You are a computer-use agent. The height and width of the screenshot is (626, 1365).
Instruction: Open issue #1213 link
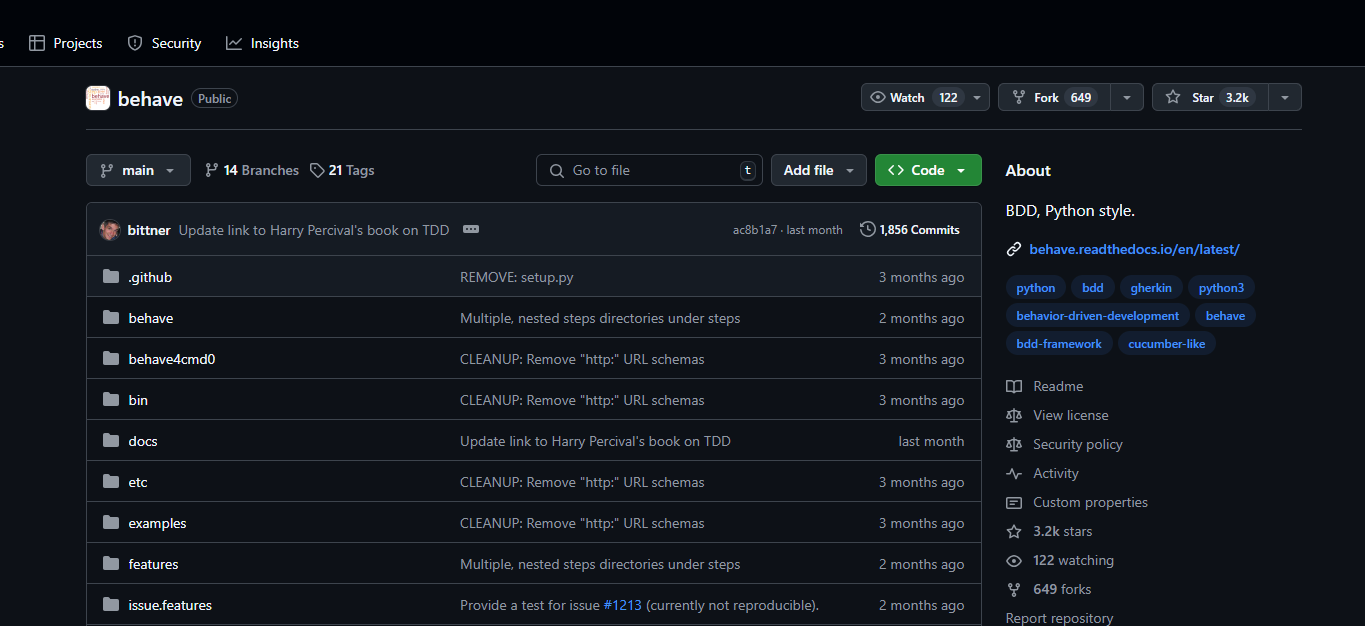(x=623, y=605)
